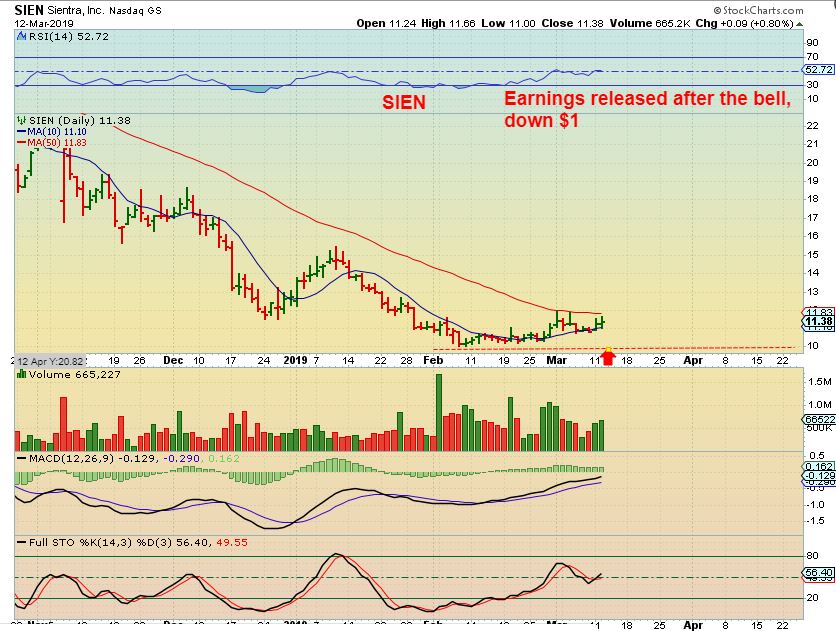Click the Close 11.38 value in header
This screenshot has height=631, width=836.
point(572,23)
